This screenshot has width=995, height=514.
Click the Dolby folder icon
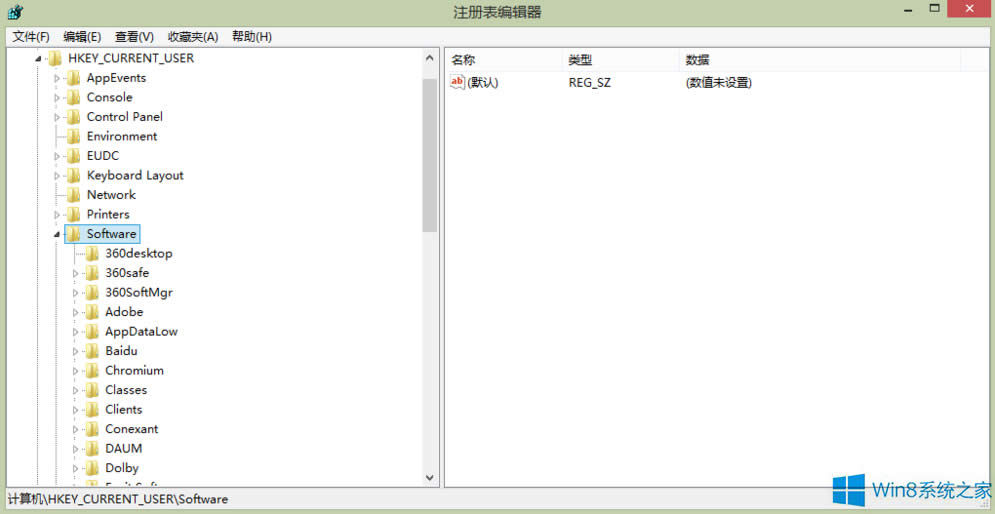(92, 468)
